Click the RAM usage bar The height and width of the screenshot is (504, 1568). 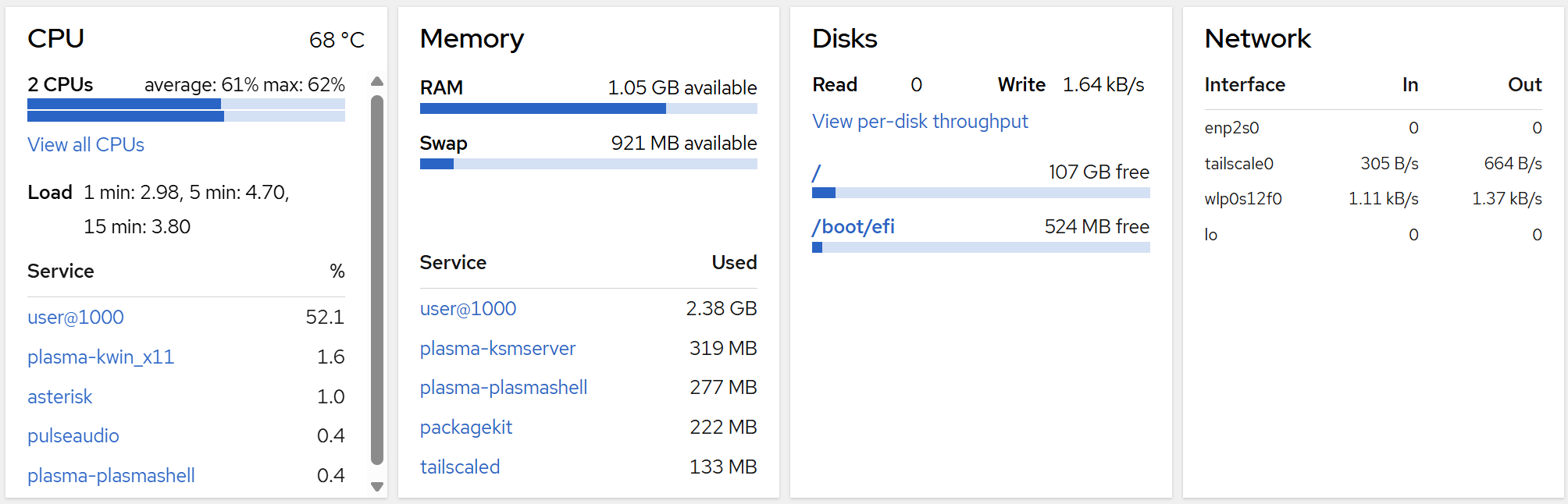click(588, 109)
